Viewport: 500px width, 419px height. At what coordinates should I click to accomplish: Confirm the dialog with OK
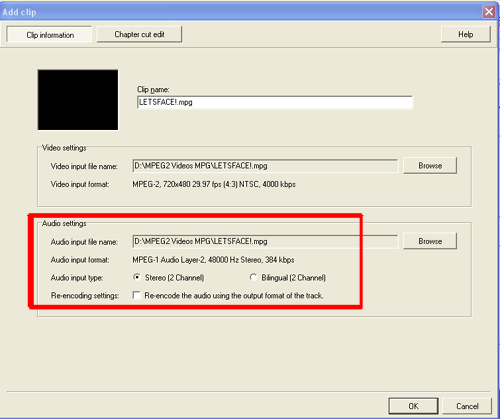pyautogui.click(x=413, y=406)
